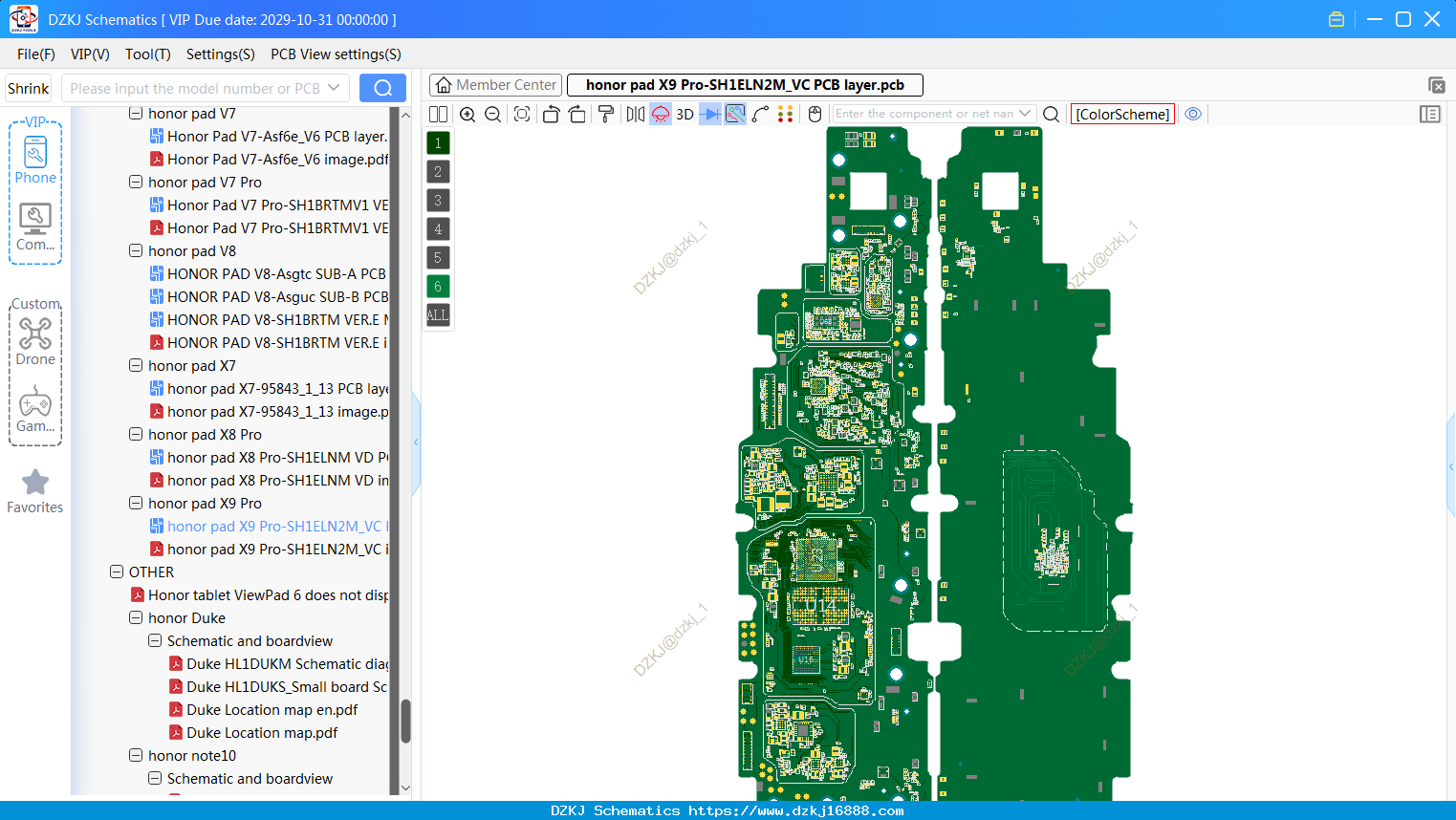Select the honor pad X9 Pro PCB layer tab

coord(745,85)
